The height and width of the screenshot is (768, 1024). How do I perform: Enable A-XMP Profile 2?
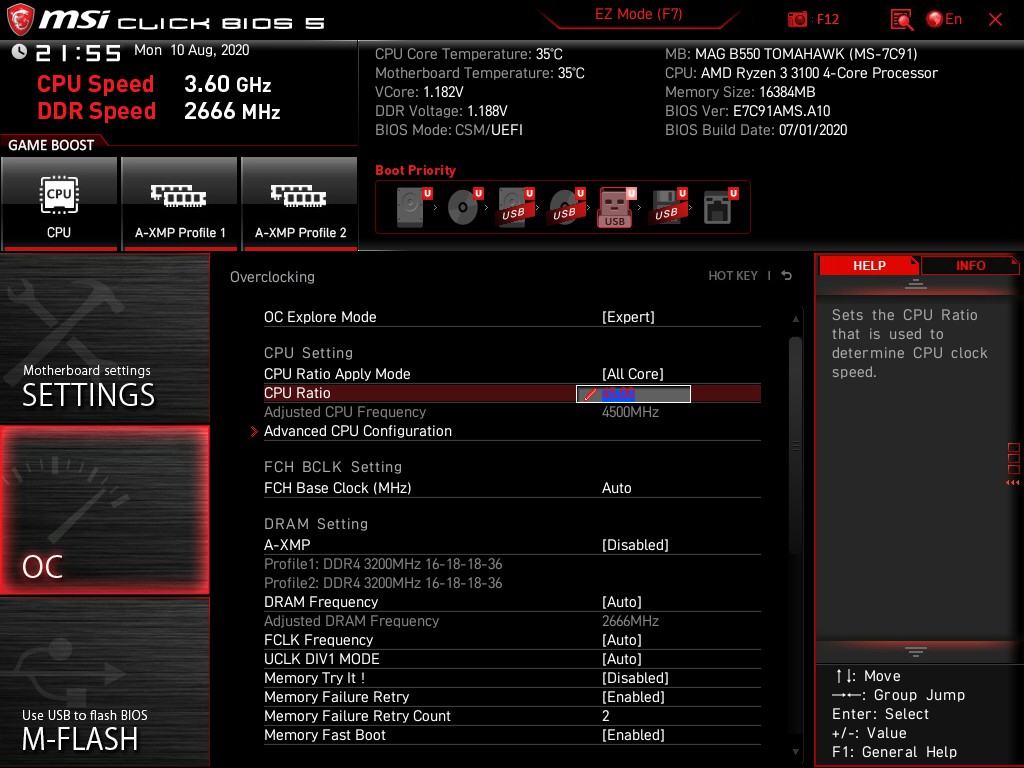click(x=300, y=203)
